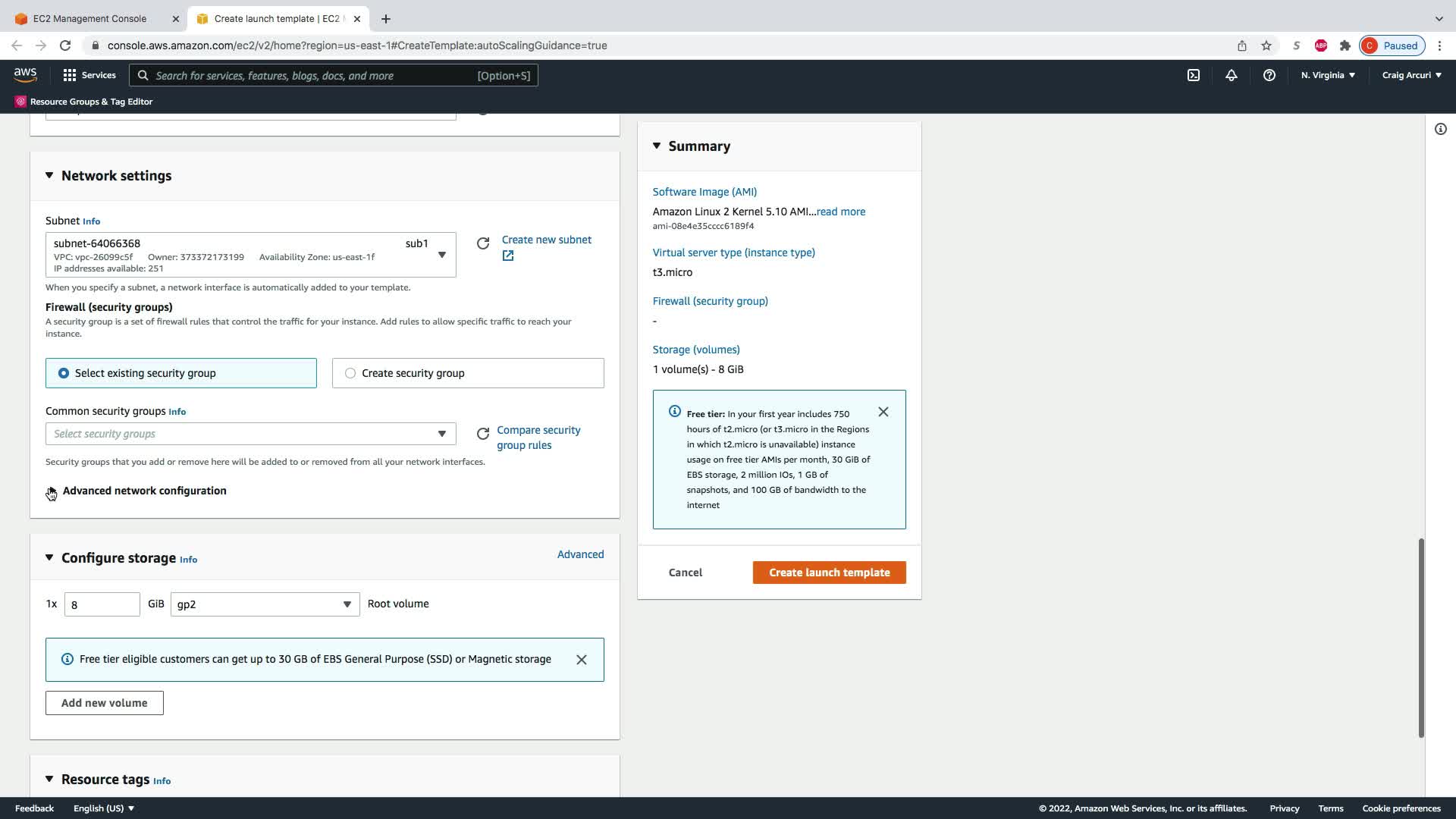Close the EBS free tier info banner
The image size is (1456, 819).
coord(582,660)
